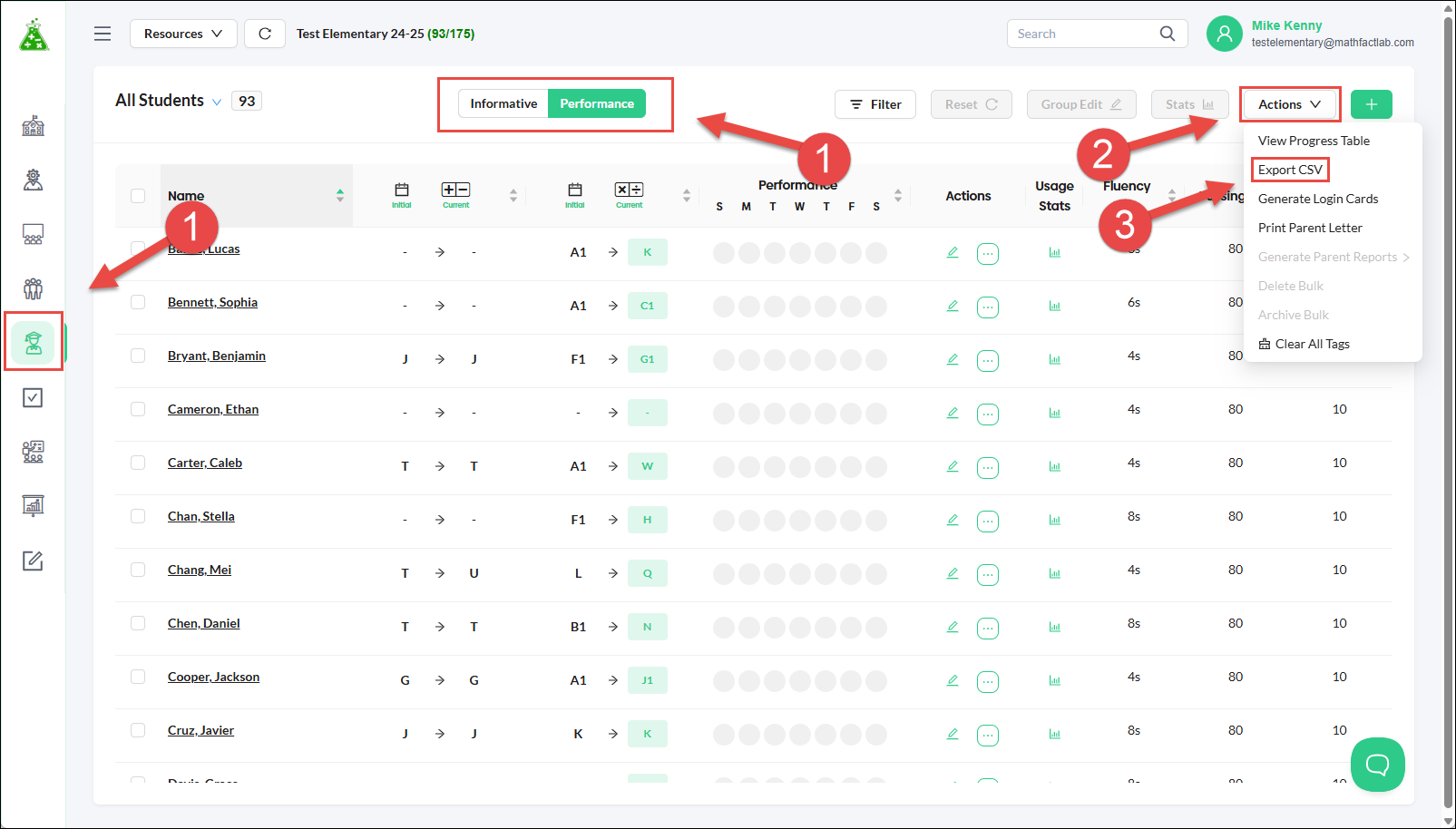Click Cruz, Javier's first performance day circle

[724, 734]
